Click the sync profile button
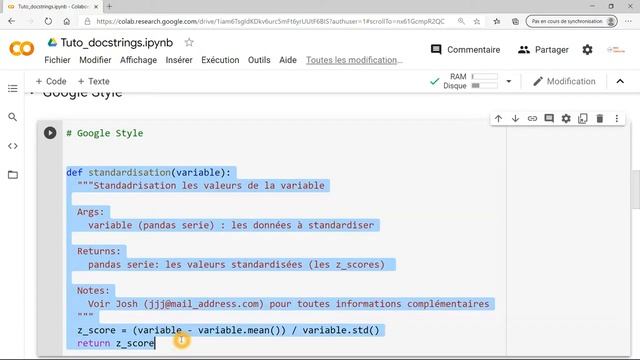 [x=571, y=21]
